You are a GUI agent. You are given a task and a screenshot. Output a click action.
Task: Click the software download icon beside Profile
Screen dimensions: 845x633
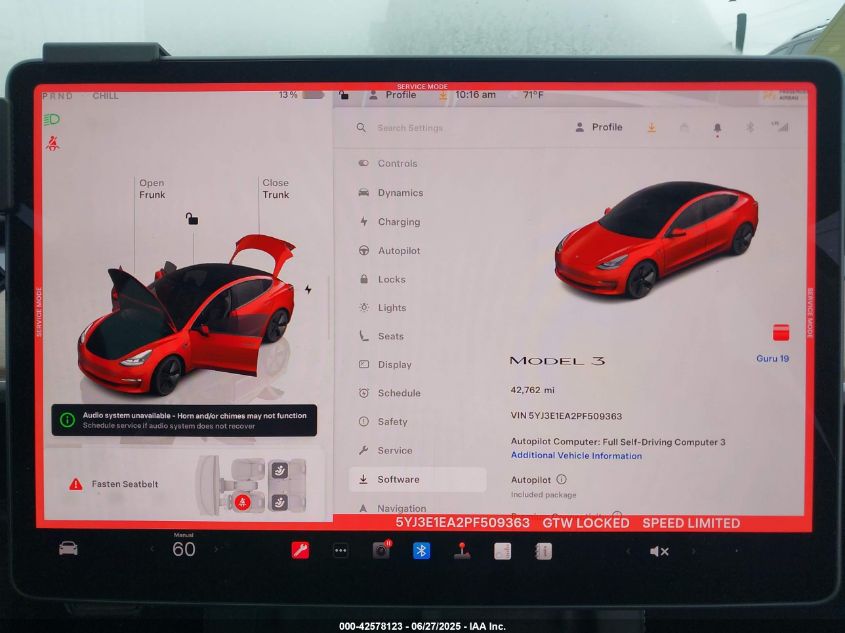click(651, 128)
